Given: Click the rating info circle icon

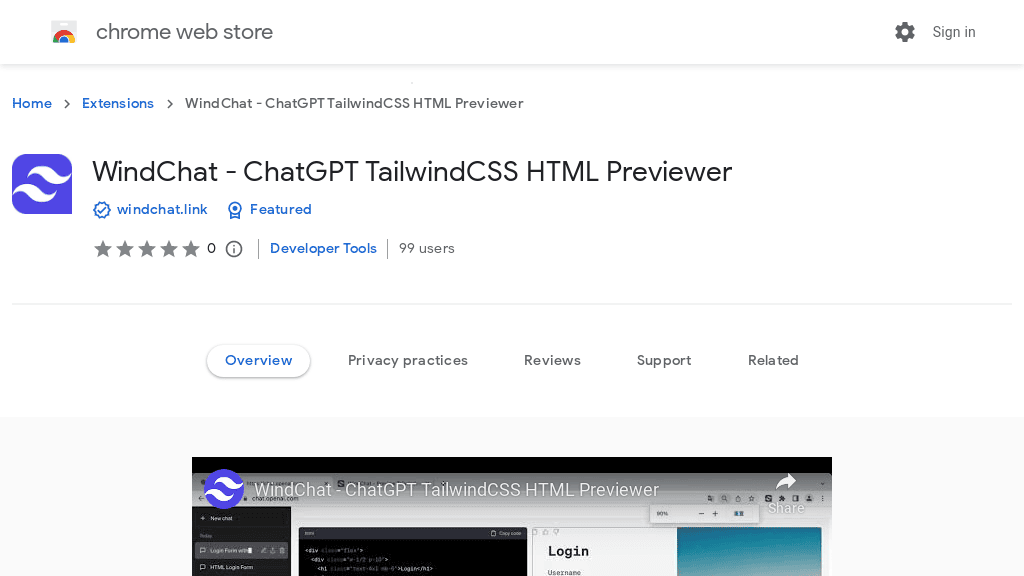Looking at the screenshot, I should [234, 249].
